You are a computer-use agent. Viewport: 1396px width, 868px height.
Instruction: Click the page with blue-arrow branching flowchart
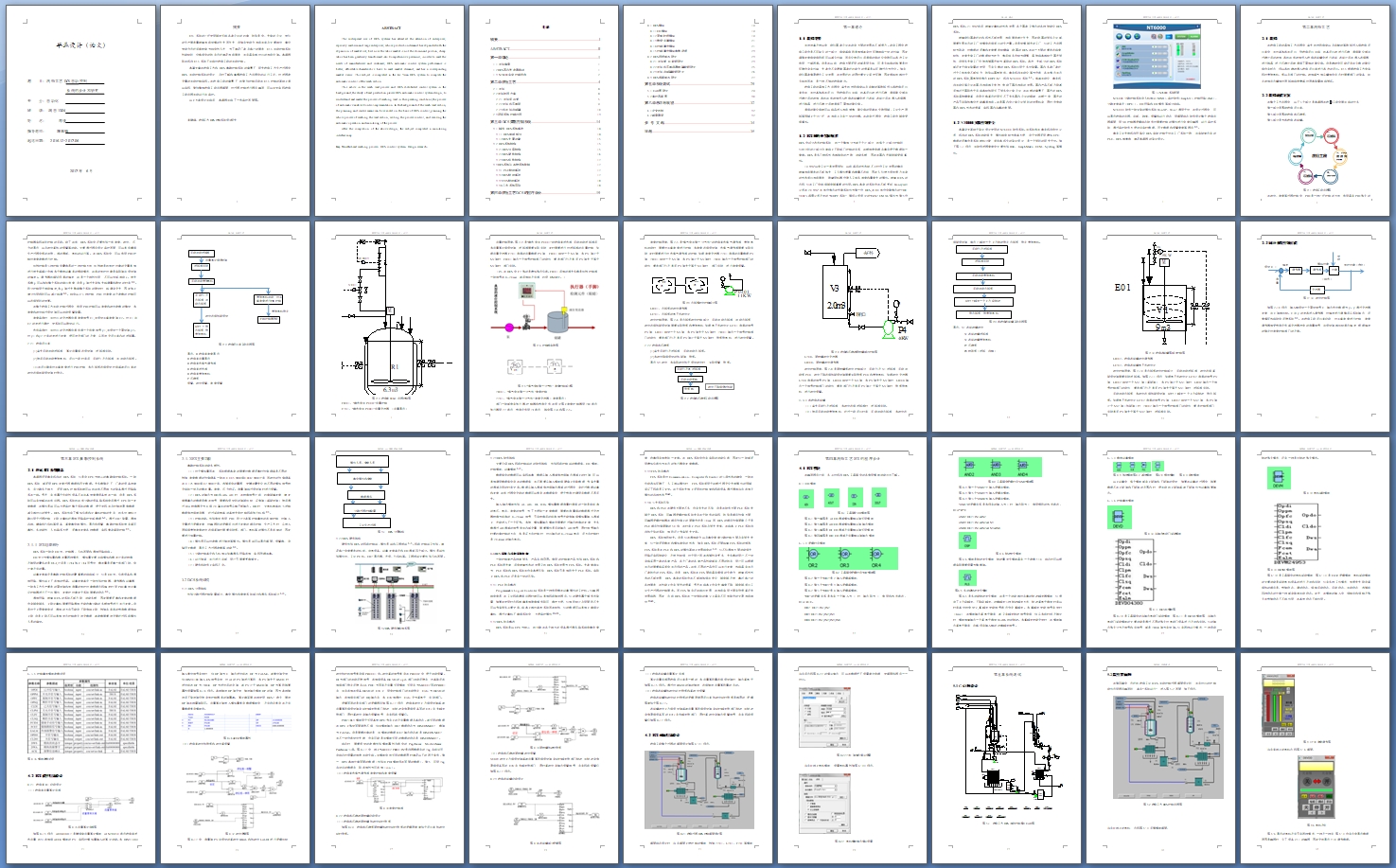point(235,327)
